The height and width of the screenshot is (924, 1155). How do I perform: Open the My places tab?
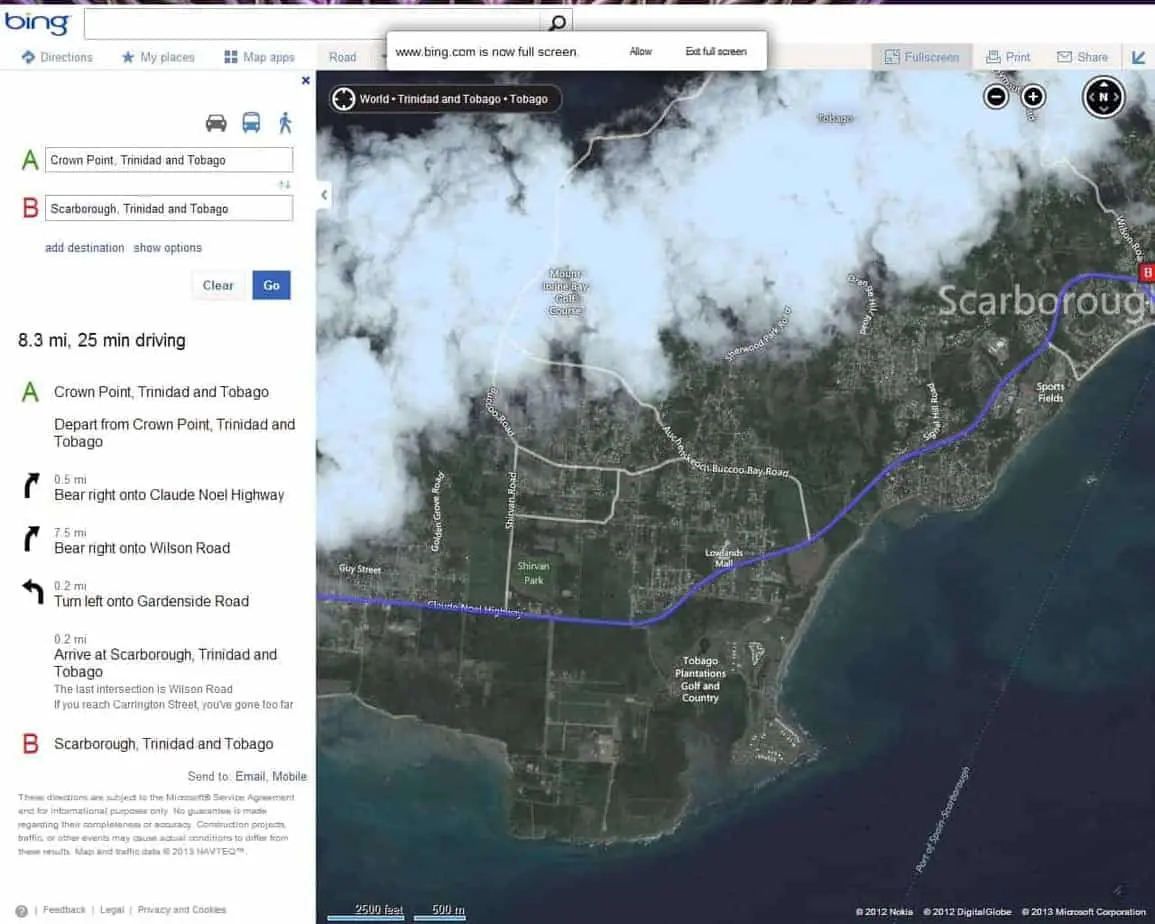point(158,57)
